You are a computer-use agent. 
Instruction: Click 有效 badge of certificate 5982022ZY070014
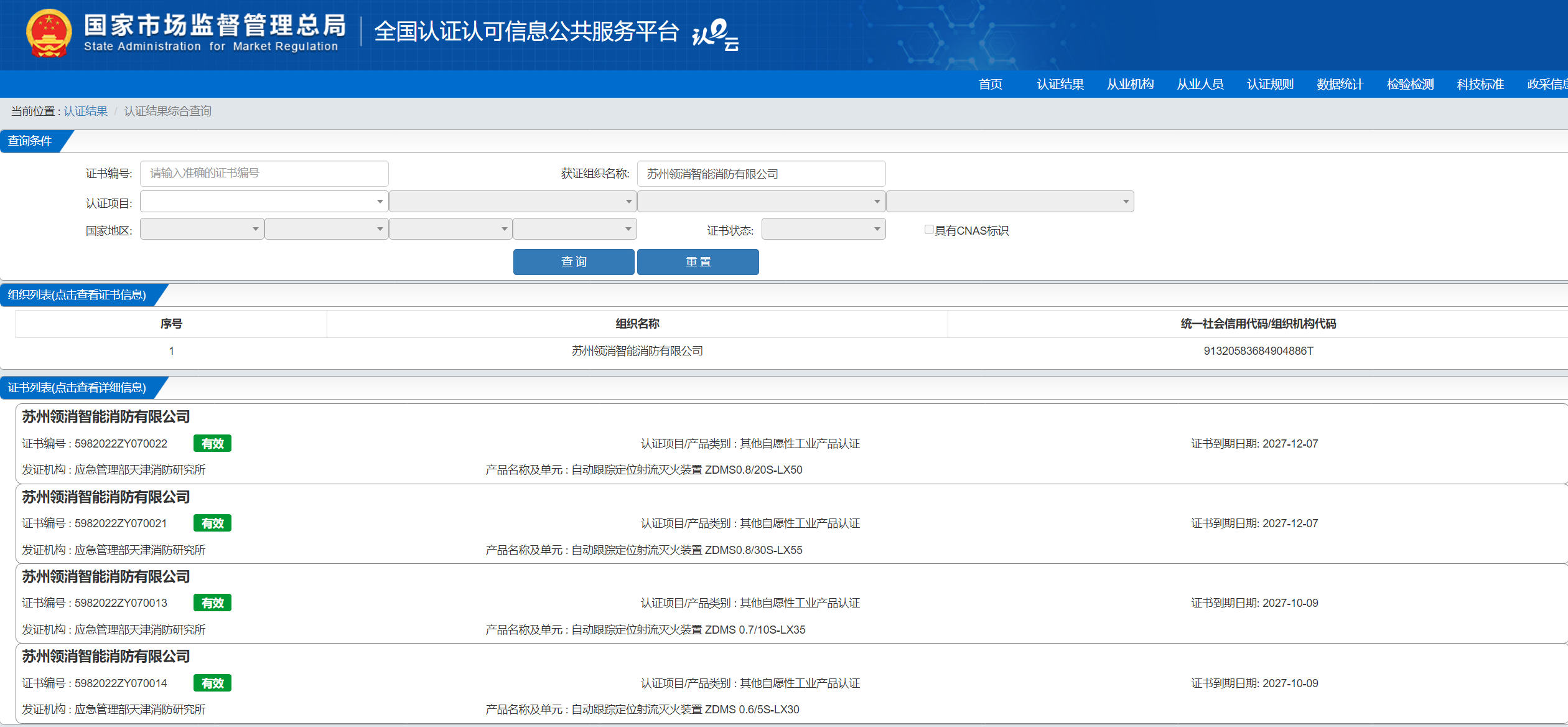212,683
